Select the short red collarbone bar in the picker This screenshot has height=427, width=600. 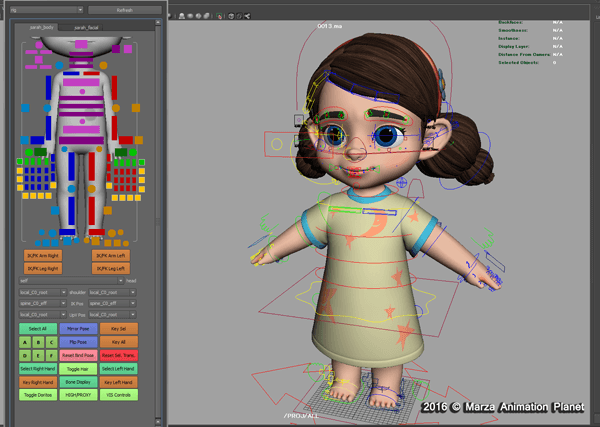tap(91, 73)
